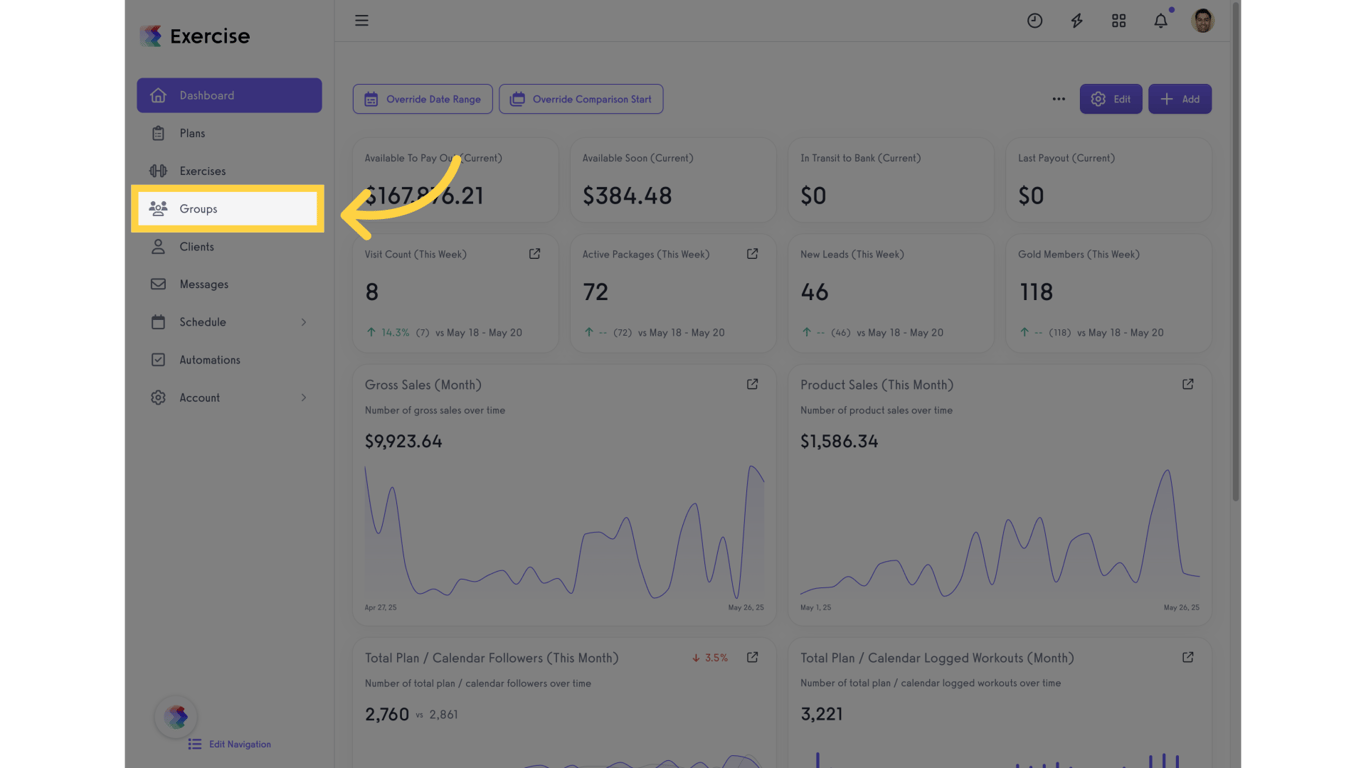
Task: Open Visit Count external link icon
Action: (x=535, y=254)
